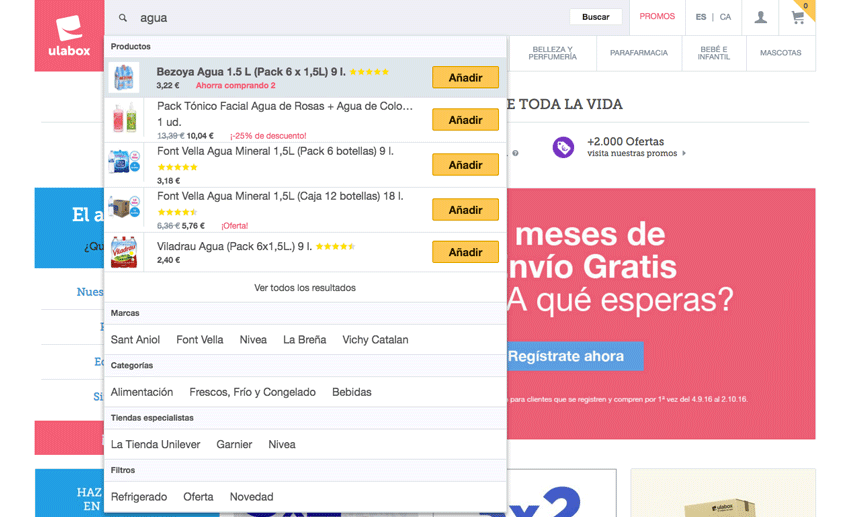Click the ulabox logo
Image resolution: width=850 pixels, height=517 pixels.
69,36
